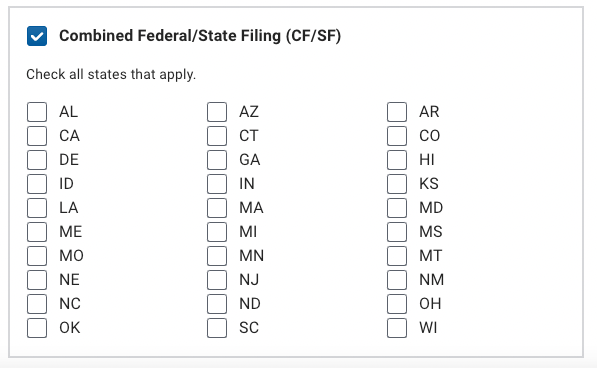Tick the OH state checkbox

(x=397, y=304)
